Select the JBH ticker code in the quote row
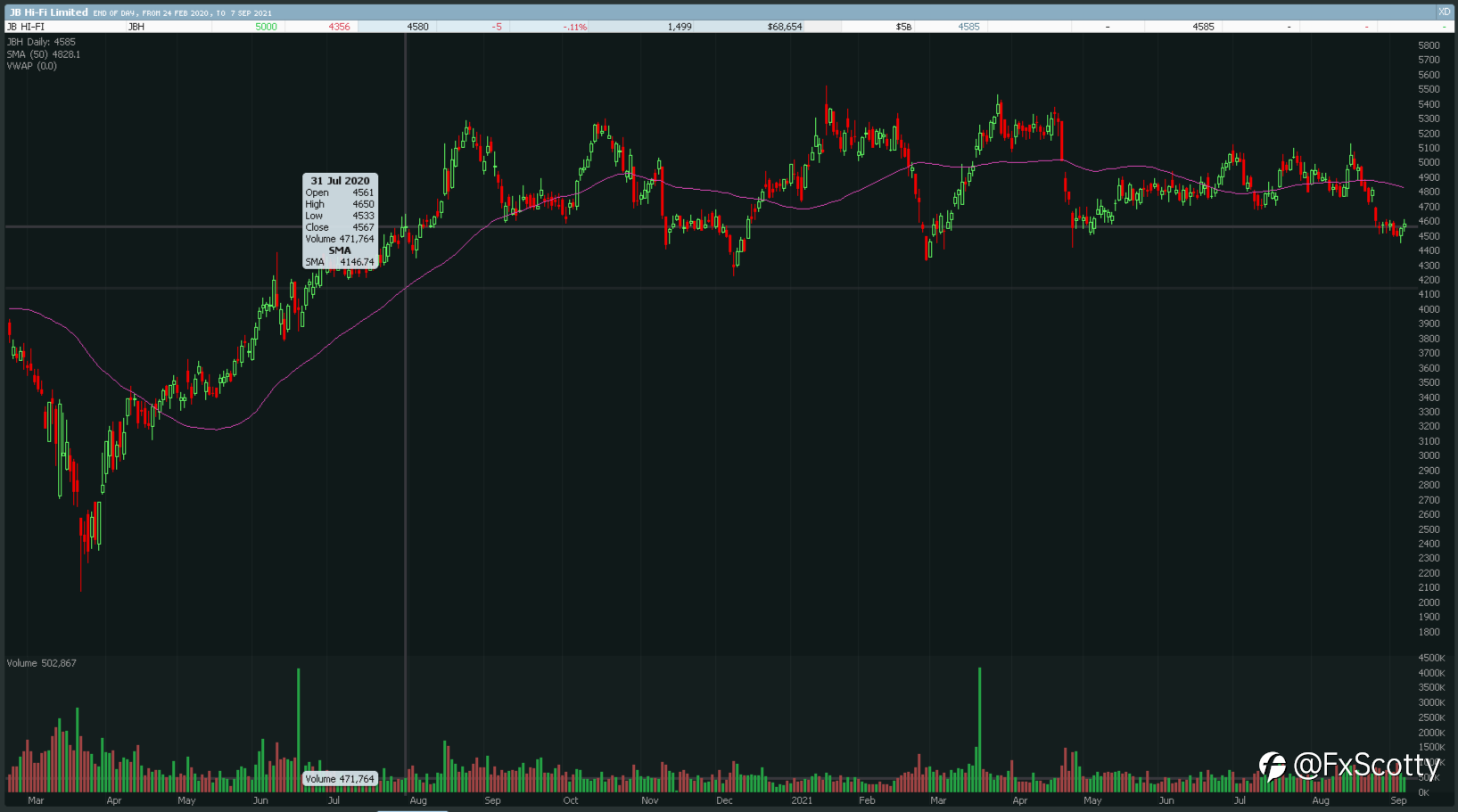This screenshot has height=812, width=1458. tap(136, 27)
